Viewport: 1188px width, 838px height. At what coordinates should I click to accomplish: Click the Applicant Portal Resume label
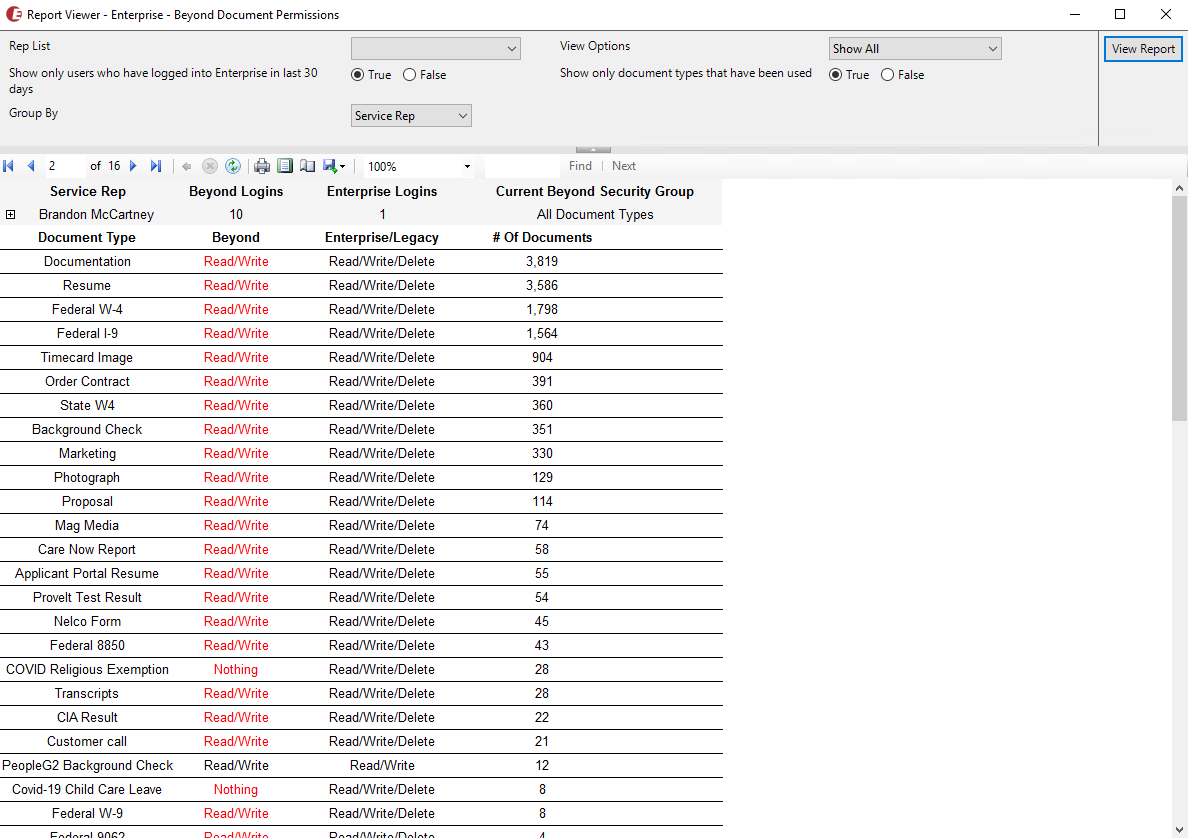86,574
